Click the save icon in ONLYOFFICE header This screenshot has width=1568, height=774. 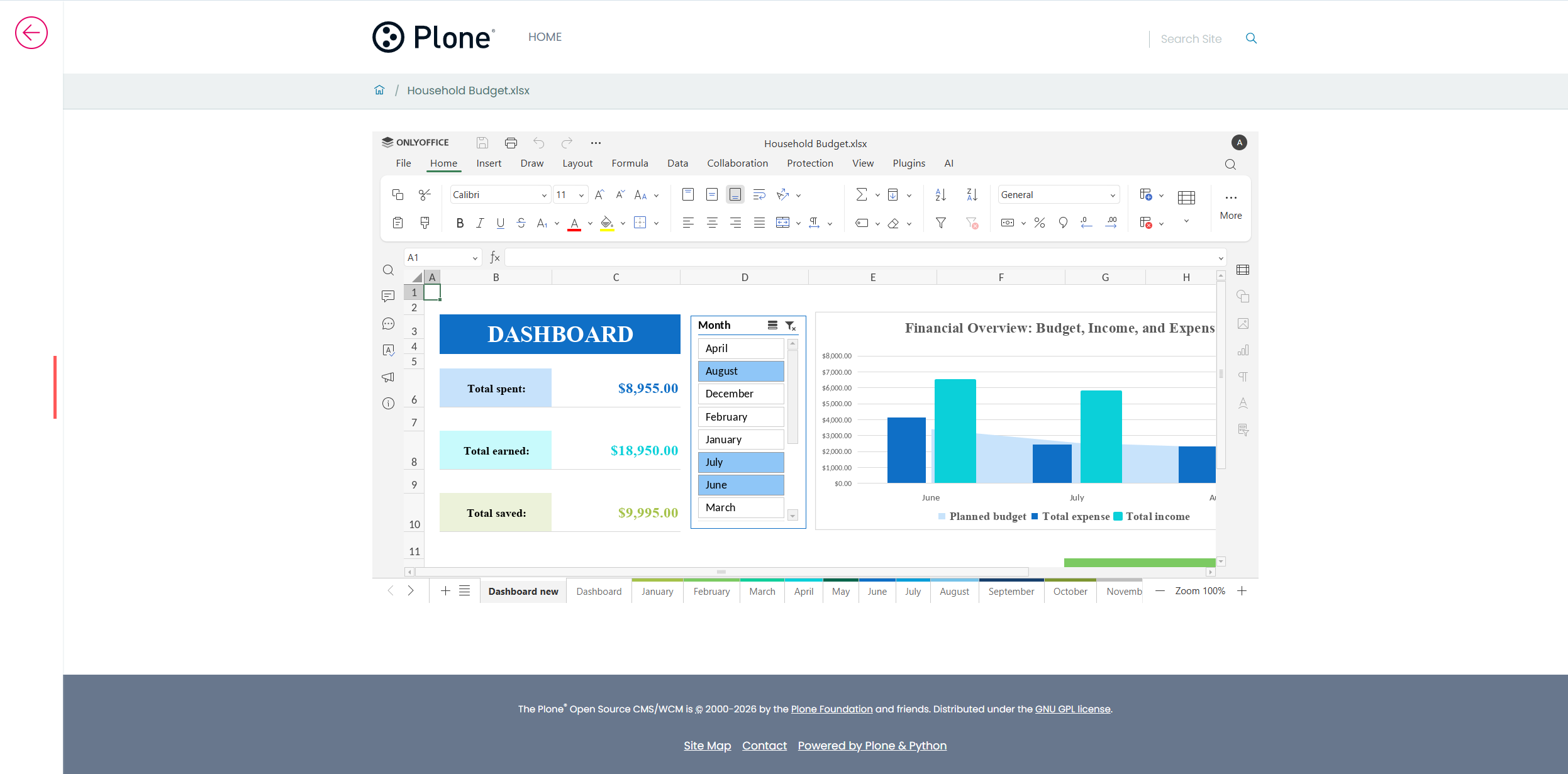482,143
